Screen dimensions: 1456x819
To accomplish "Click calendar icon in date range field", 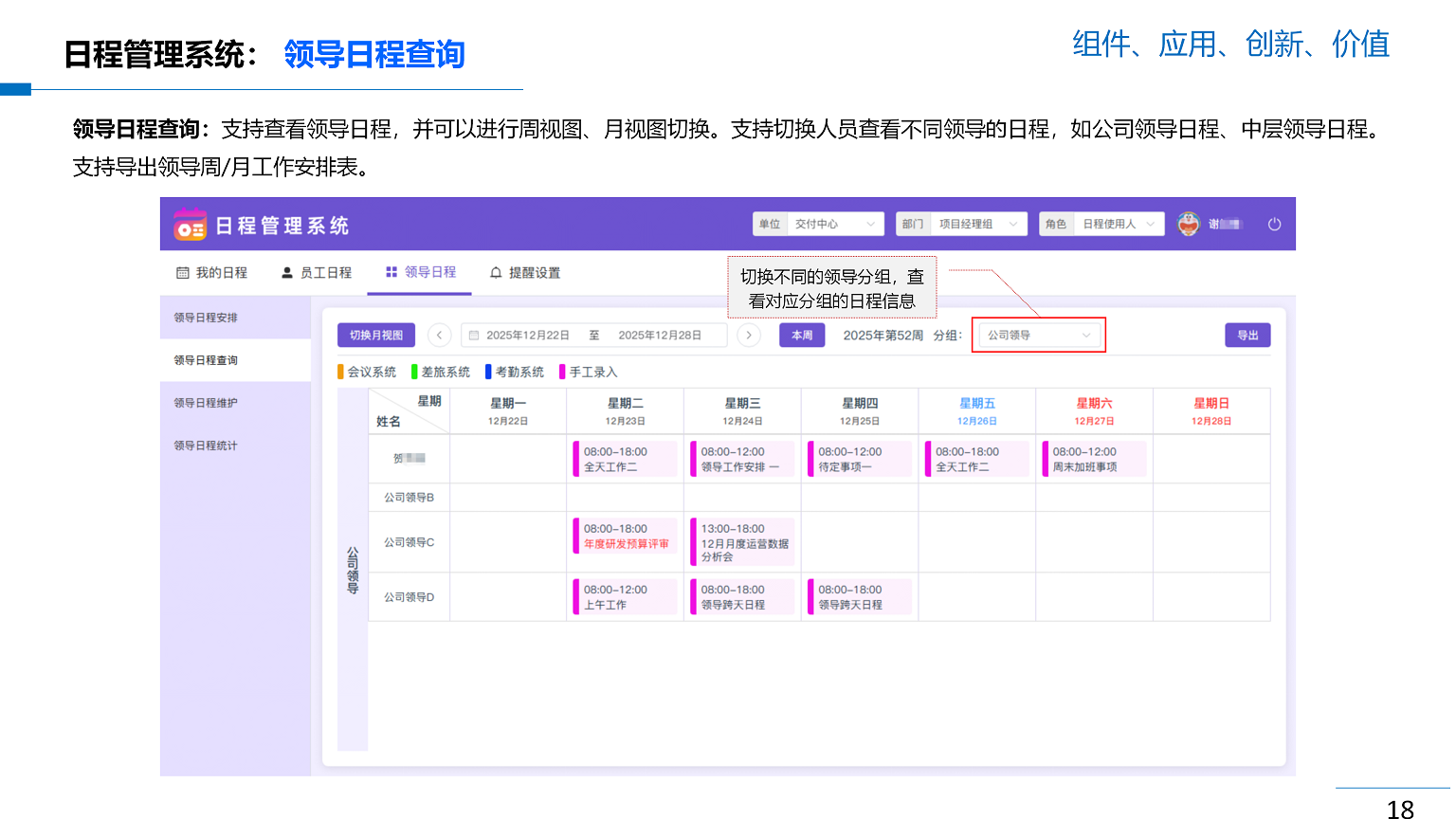I will coord(474,336).
